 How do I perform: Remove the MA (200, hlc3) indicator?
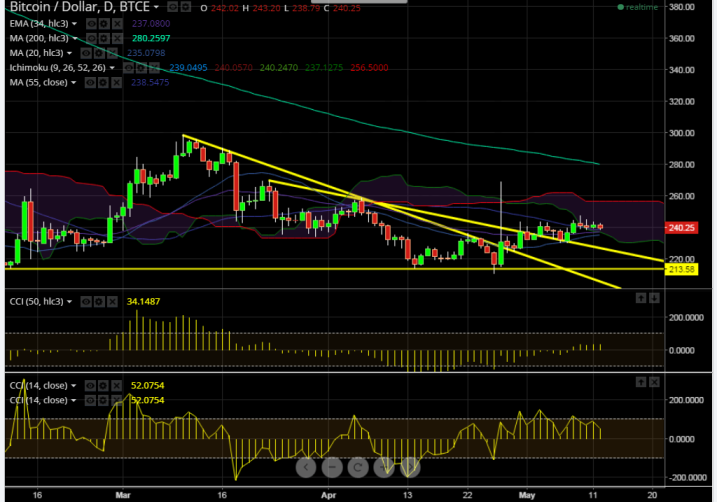coord(117,38)
